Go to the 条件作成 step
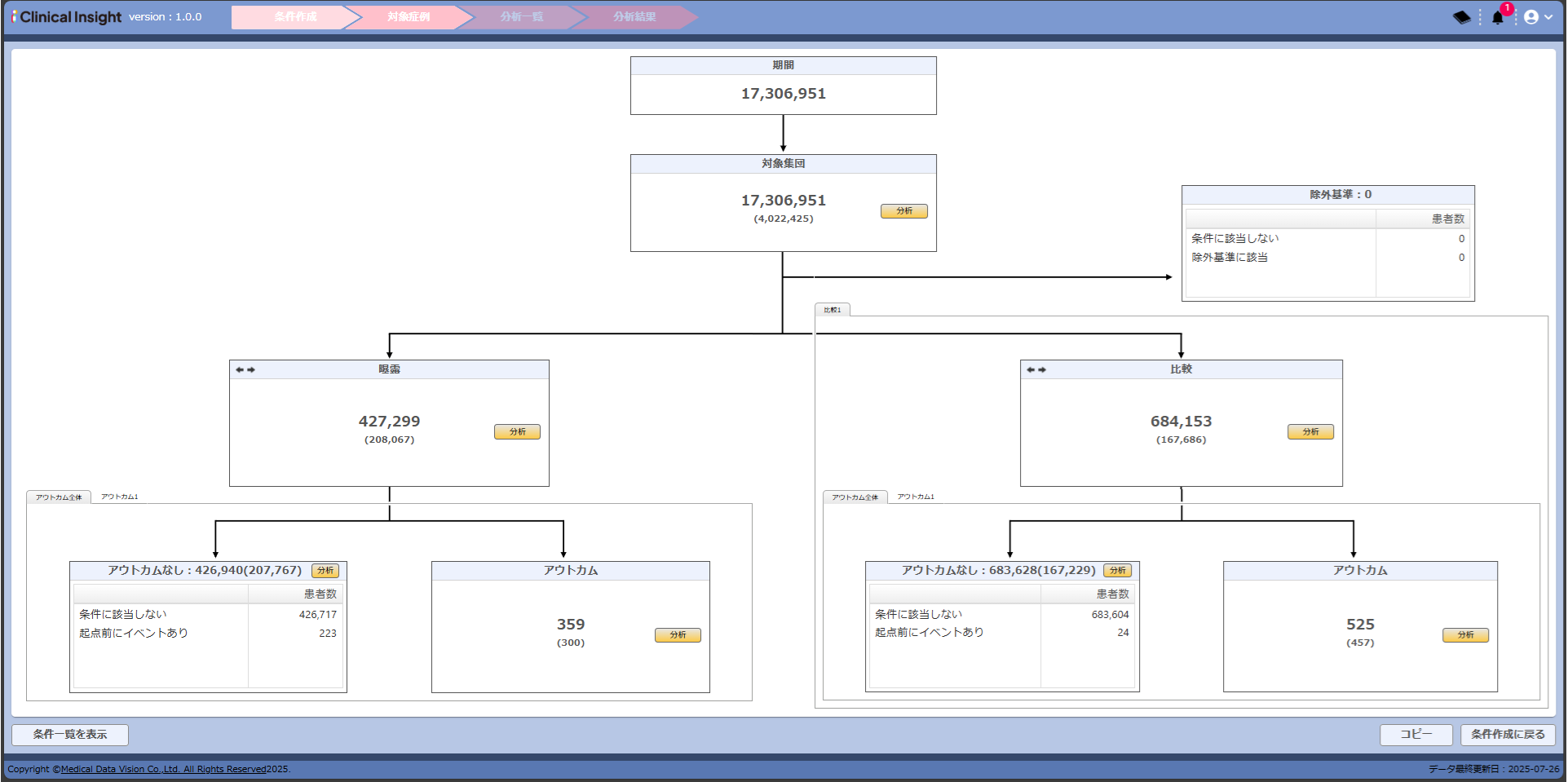This screenshot has width=1568, height=782. [295, 17]
